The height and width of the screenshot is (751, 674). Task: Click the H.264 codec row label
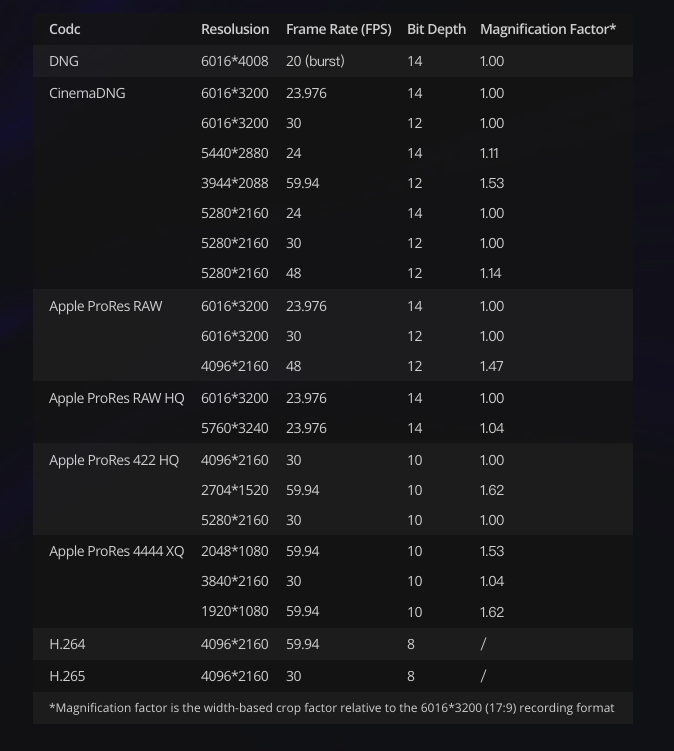pos(67,644)
